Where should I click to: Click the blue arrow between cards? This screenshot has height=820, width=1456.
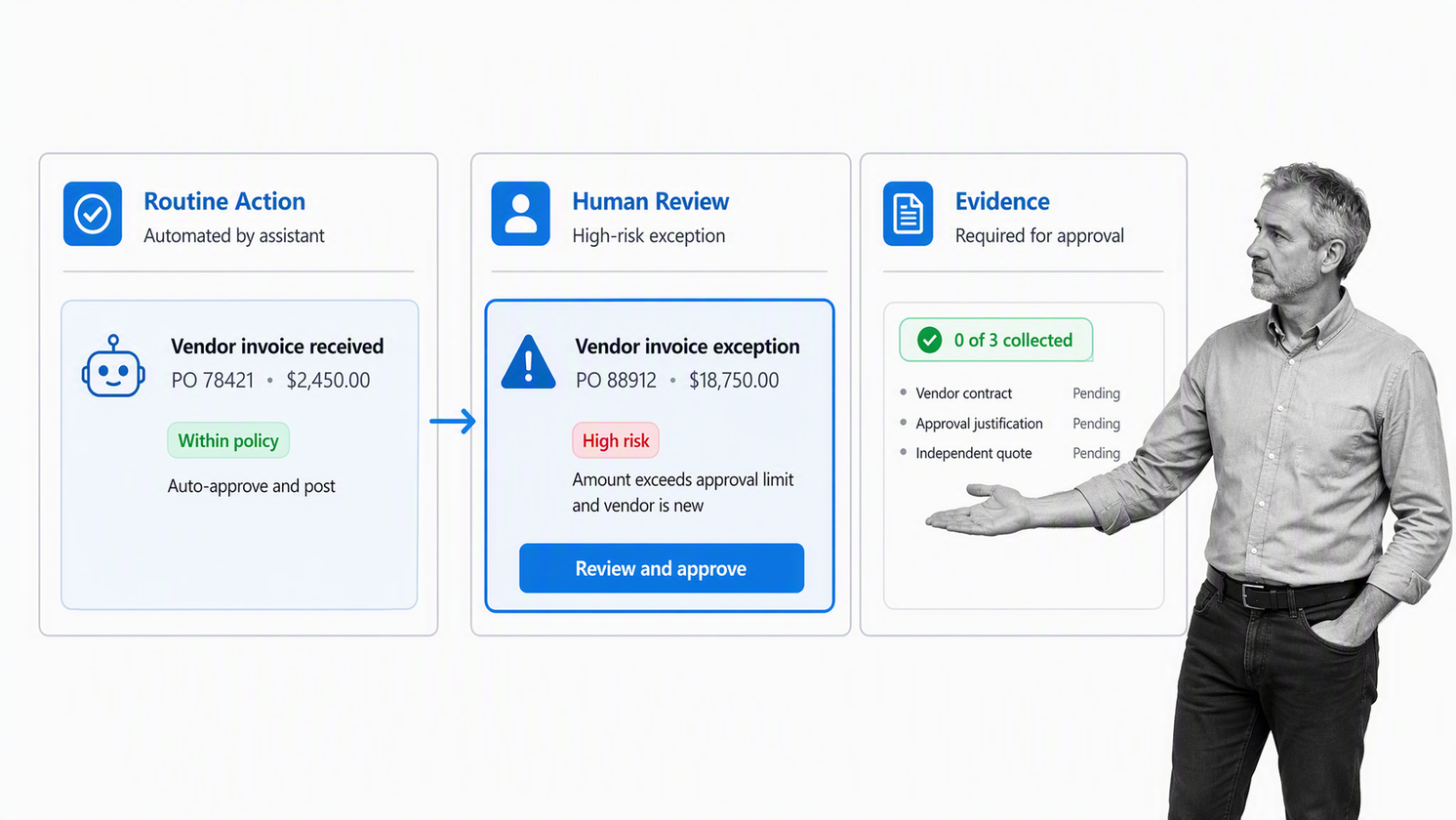coord(453,422)
